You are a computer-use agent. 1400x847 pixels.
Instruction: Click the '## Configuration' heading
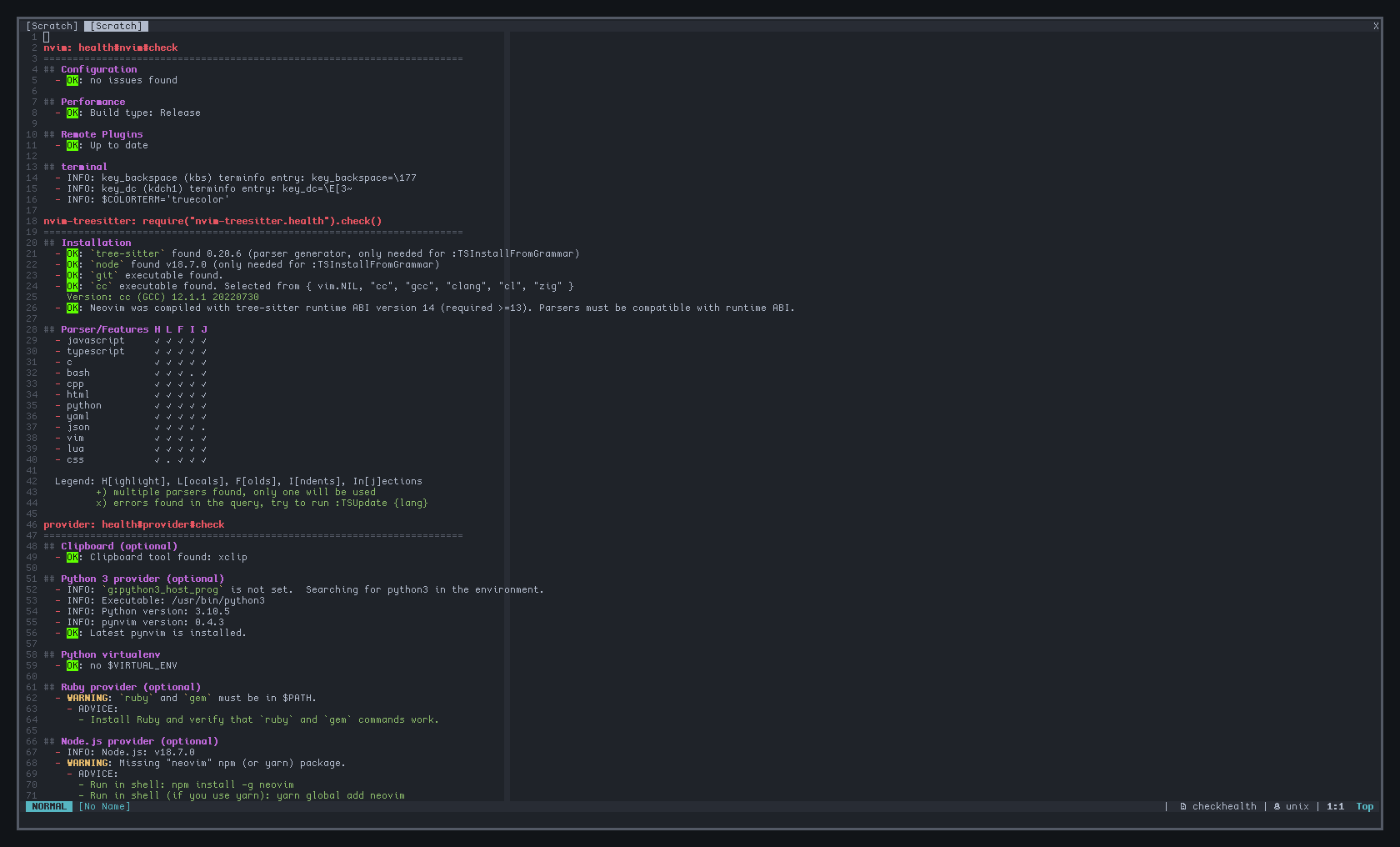[x=90, y=69]
